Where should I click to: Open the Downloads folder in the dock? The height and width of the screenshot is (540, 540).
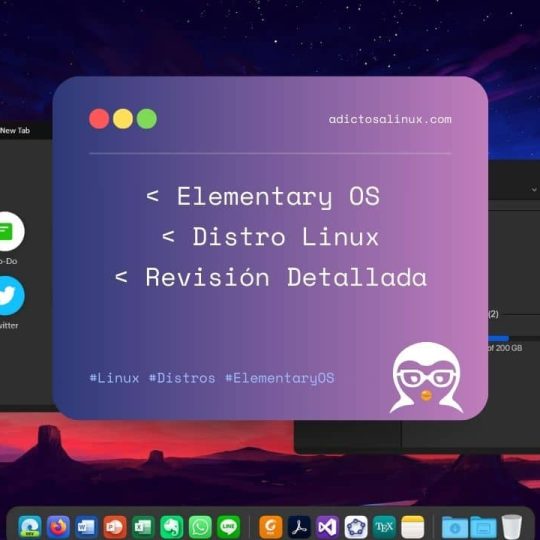455,527
